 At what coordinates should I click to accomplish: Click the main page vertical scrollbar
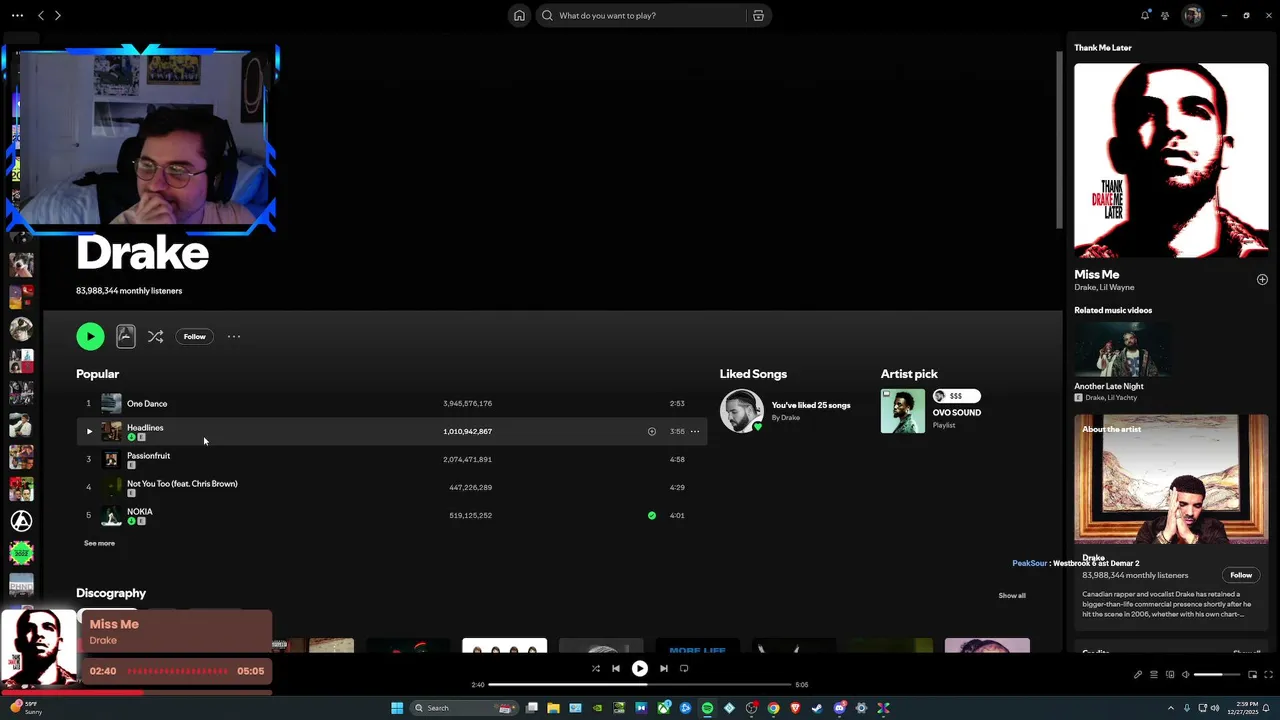[1059, 139]
